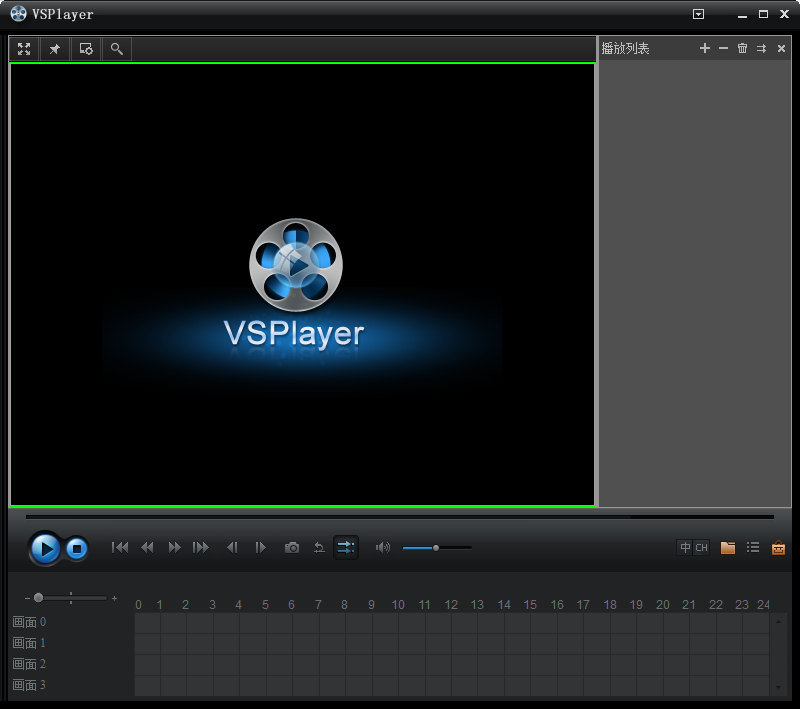
Task: Add a file to the playlist
Action: (705, 48)
